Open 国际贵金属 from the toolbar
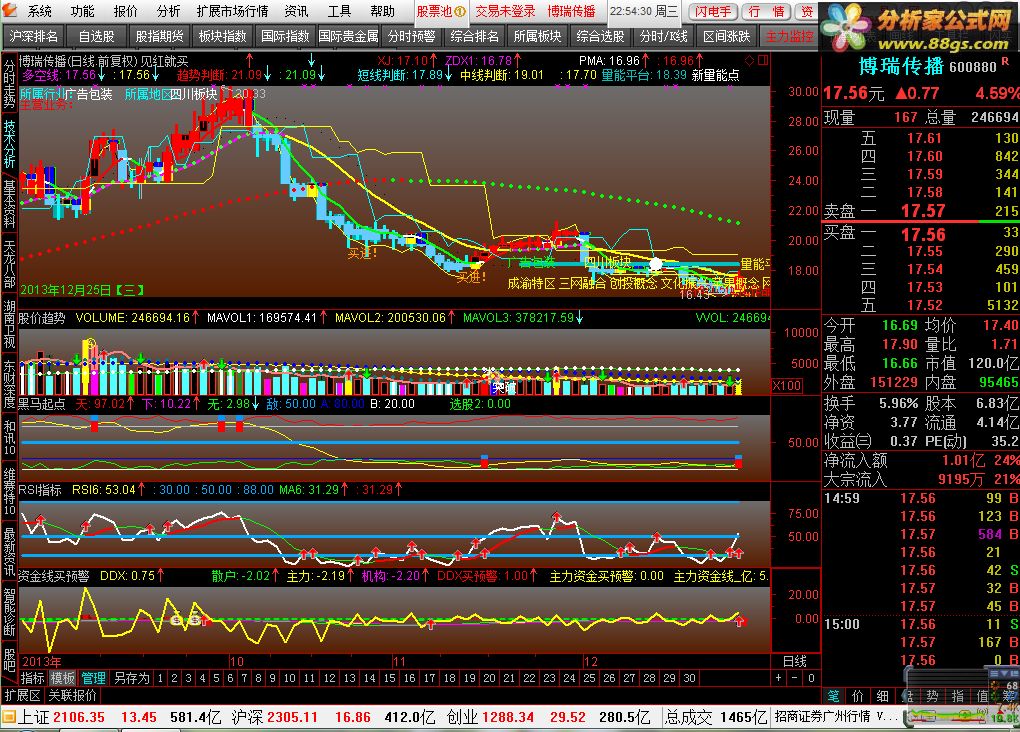The height and width of the screenshot is (732, 1020). [x=348, y=36]
